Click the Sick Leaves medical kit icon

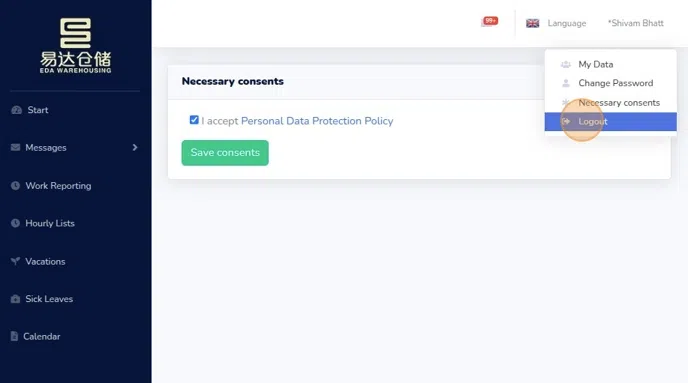(15, 299)
